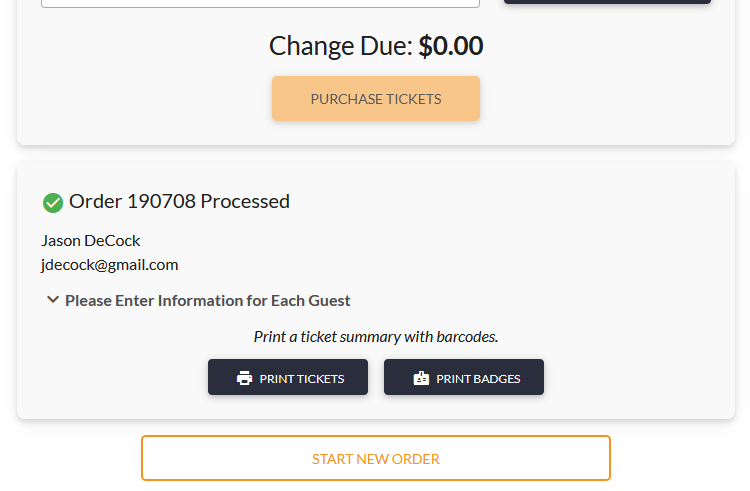The height and width of the screenshot is (491, 750).
Task: Click the Order 190708 Processed heading
Action: 179,201
